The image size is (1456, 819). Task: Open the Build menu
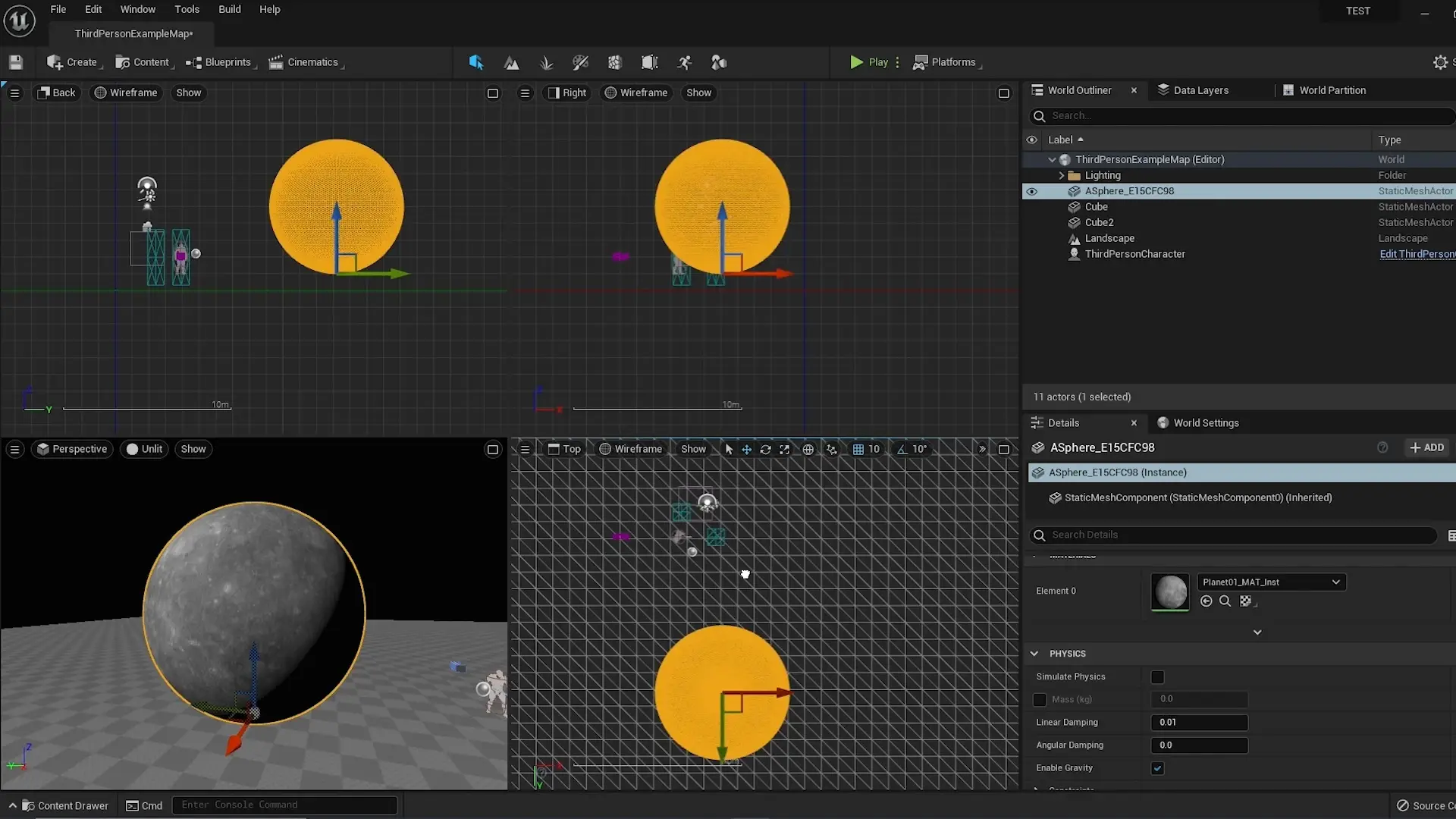coord(229,9)
